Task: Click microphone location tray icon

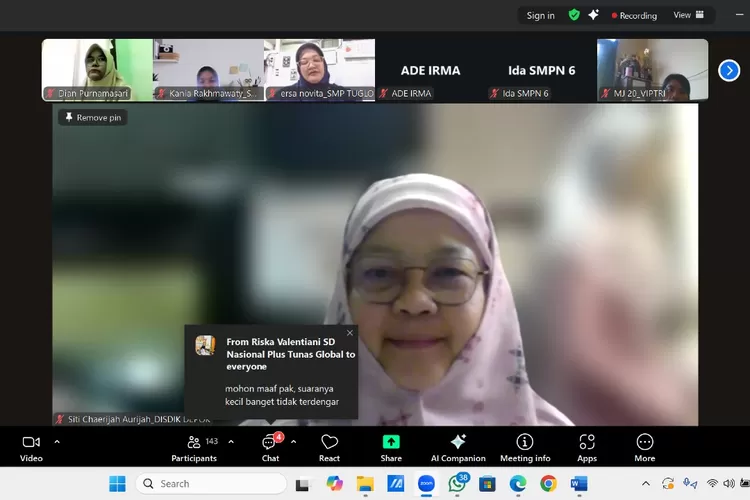Action: (x=689, y=483)
